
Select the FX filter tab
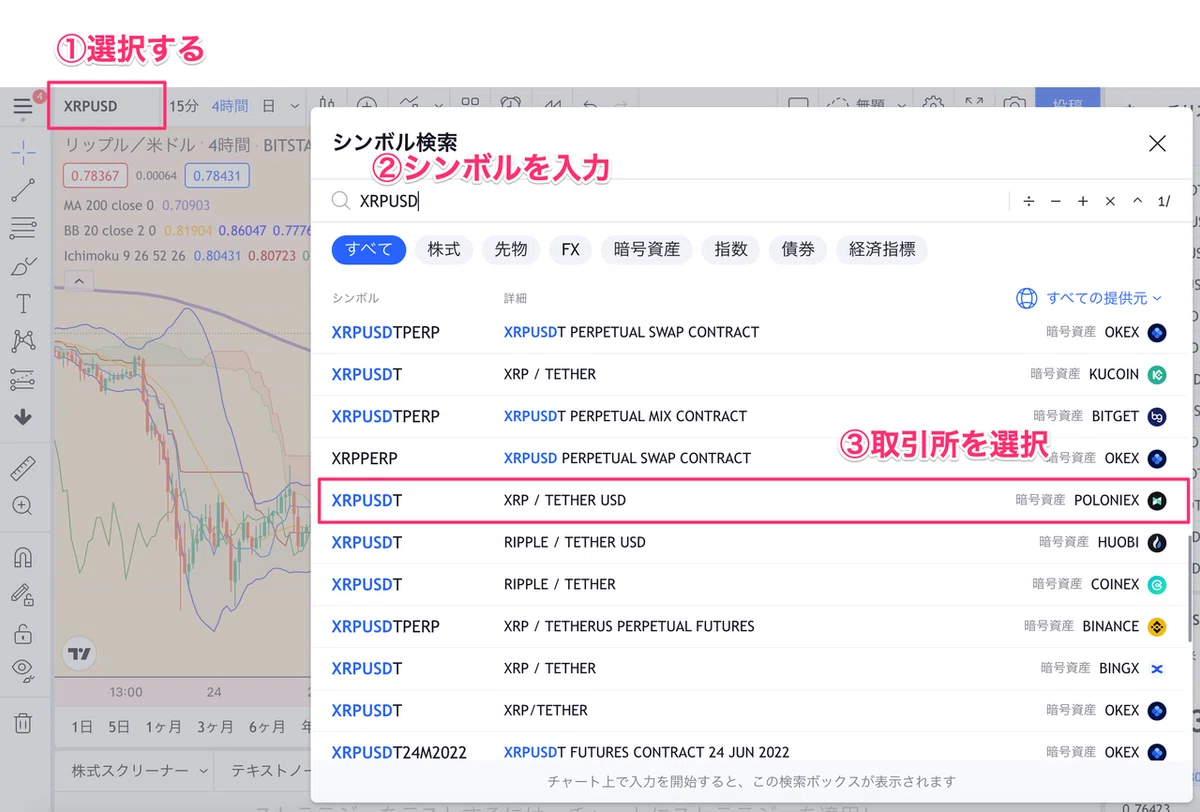(570, 249)
